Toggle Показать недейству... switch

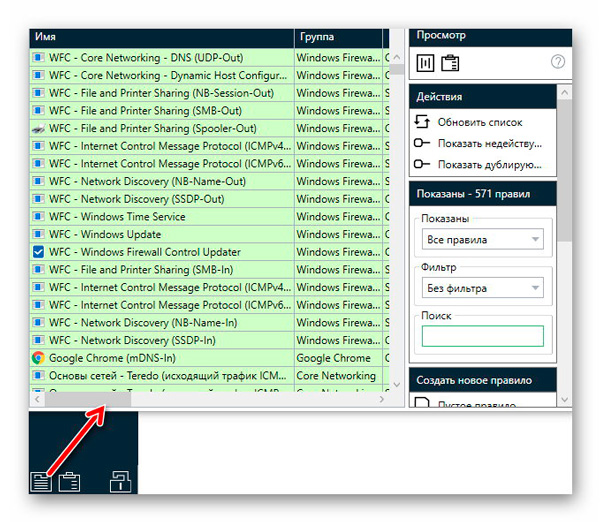422,143
